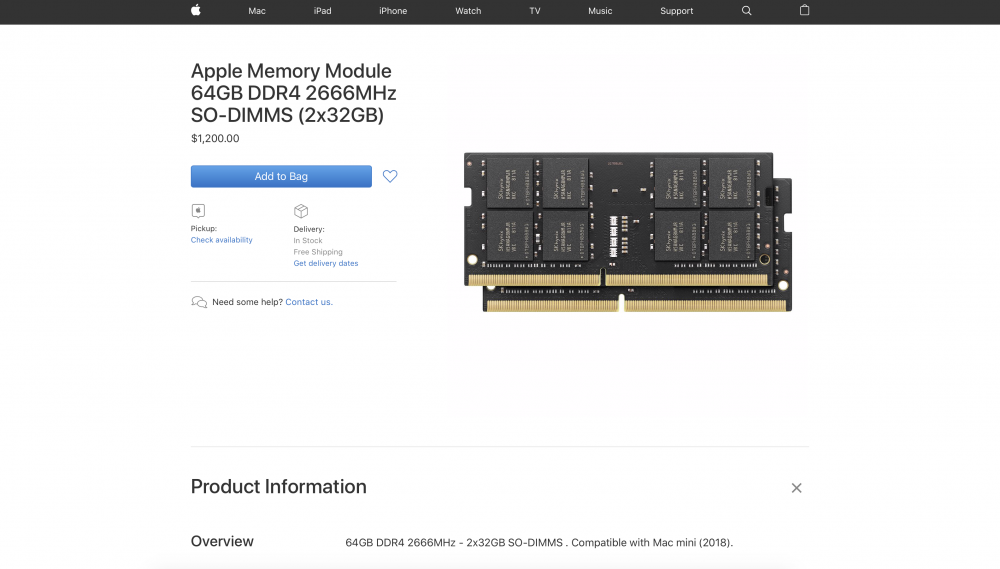Open the Music menu
Viewport: 1000px width, 569px height.
(x=600, y=11)
